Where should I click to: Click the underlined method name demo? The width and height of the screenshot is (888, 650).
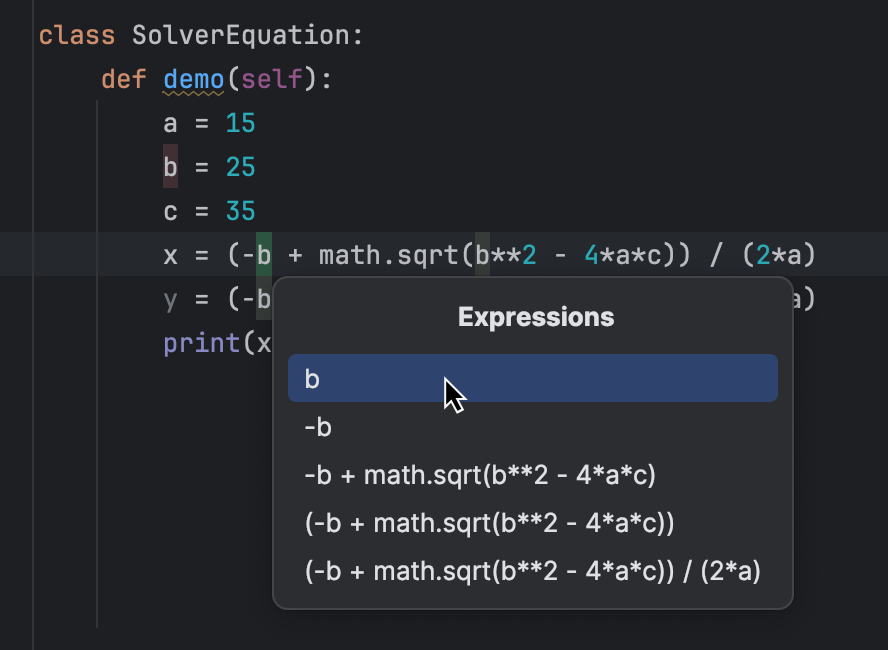pyautogui.click(x=192, y=79)
